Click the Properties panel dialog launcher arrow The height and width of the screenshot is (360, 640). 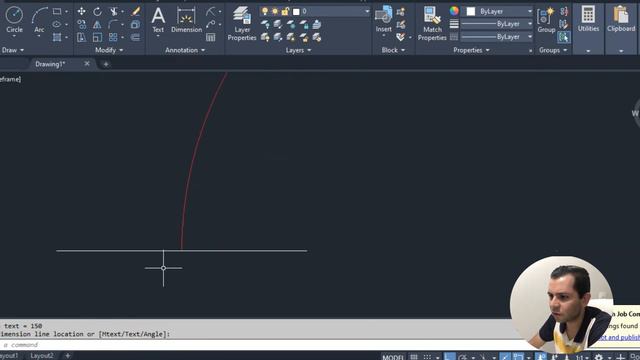point(530,51)
